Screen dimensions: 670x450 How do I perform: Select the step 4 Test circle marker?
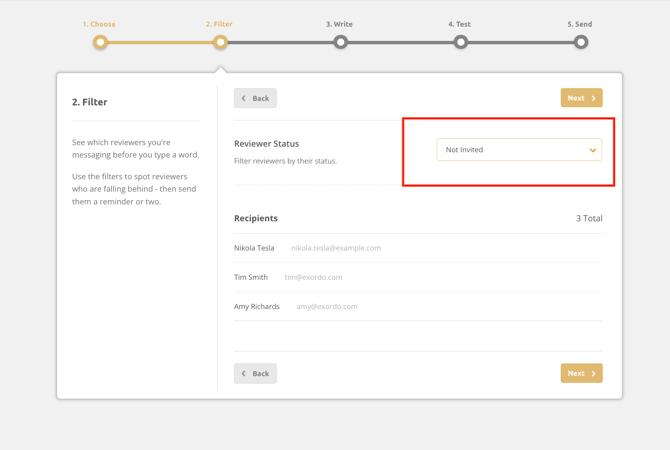pyautogui.click(x=460, y=42)
